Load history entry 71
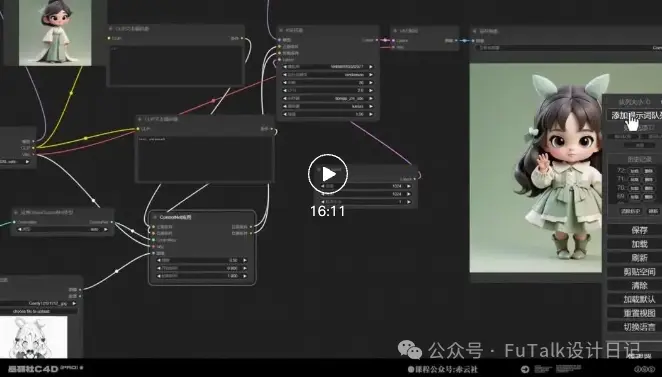This screenshot has height=377, width=662. pyautogui.click(x=635, y=179)
